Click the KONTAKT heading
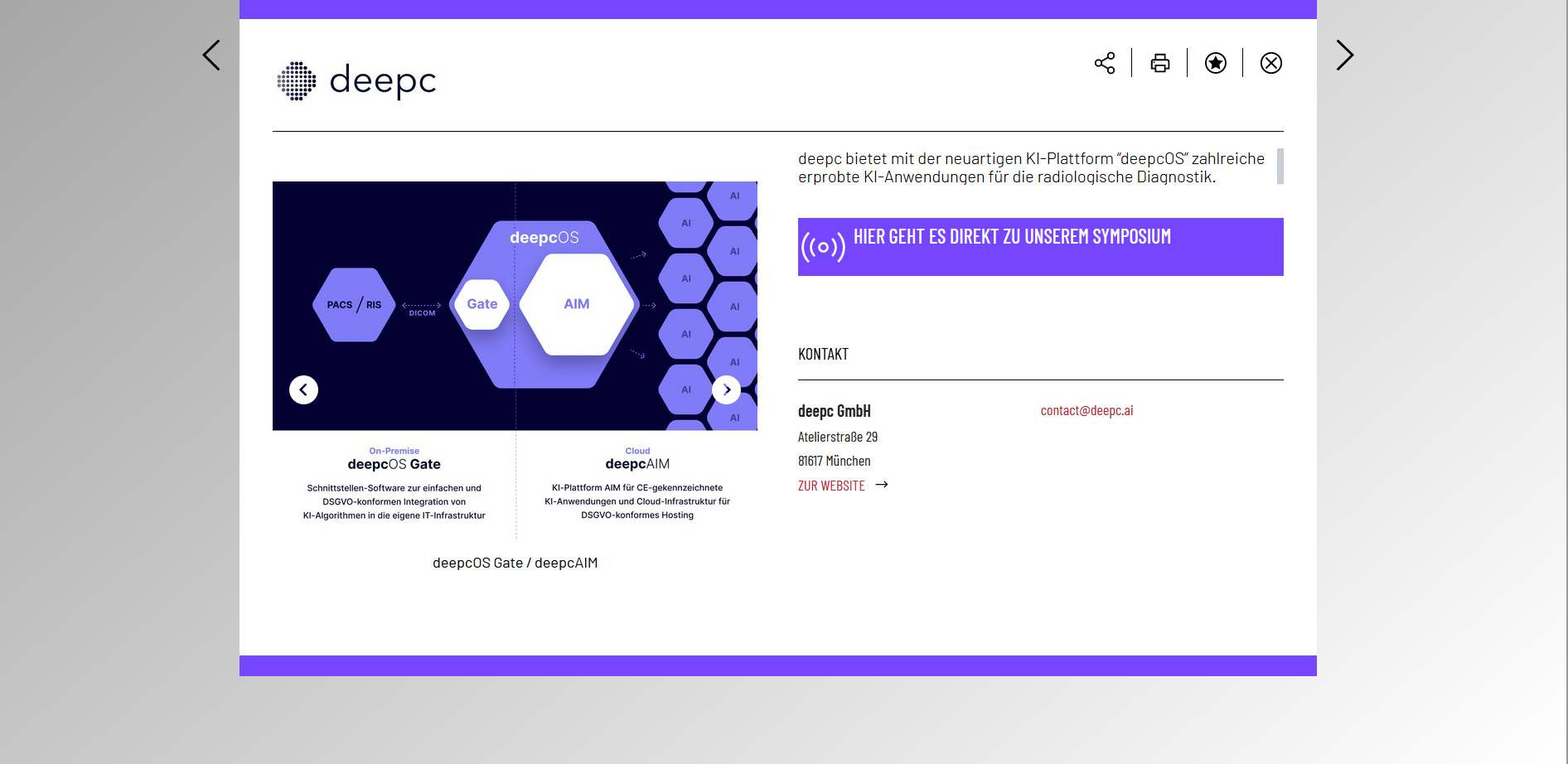The width and height of the screenshot is (1568, 764). [823, 354]
